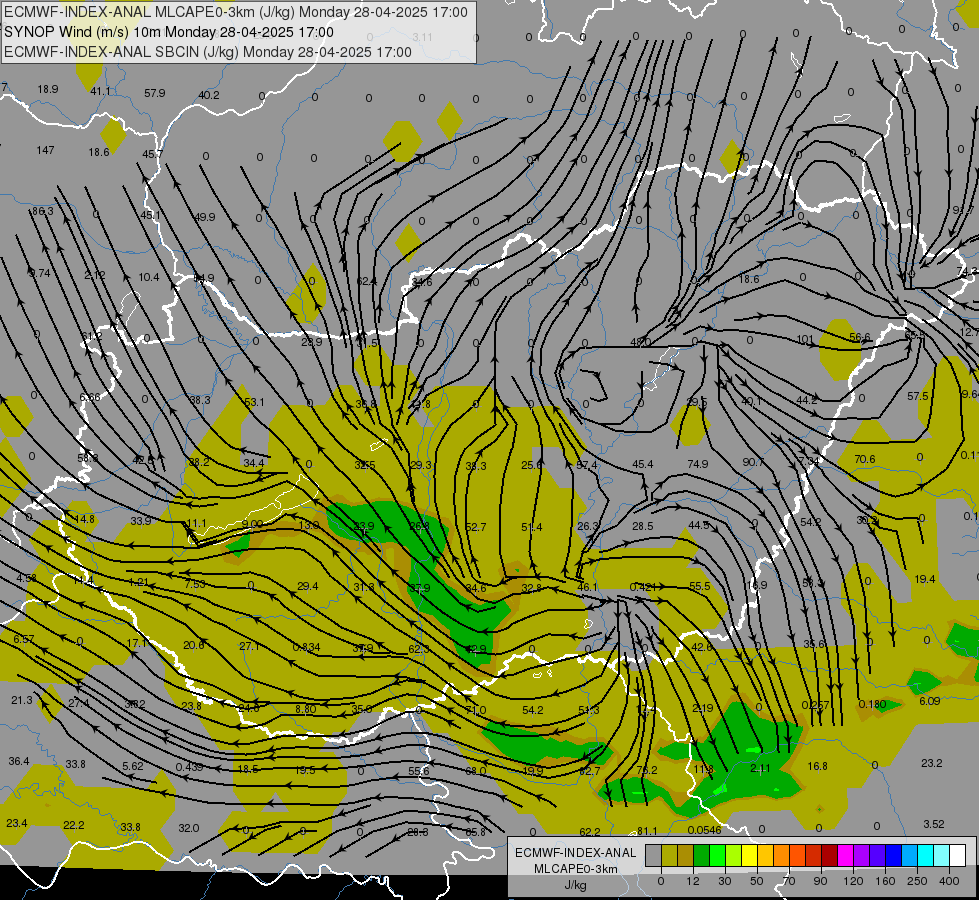Select the J/kg unit label in legend
This screenshot has height=900, width=979.
coord(575,885)
